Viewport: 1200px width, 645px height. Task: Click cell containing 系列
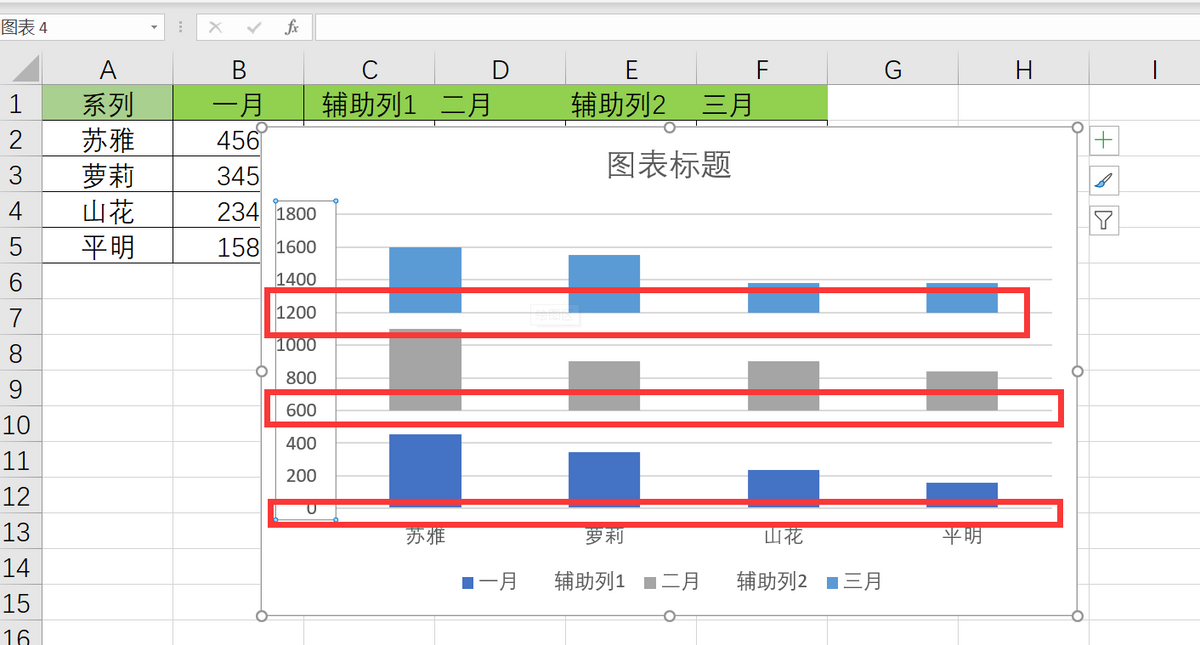(x=108, y=104)
